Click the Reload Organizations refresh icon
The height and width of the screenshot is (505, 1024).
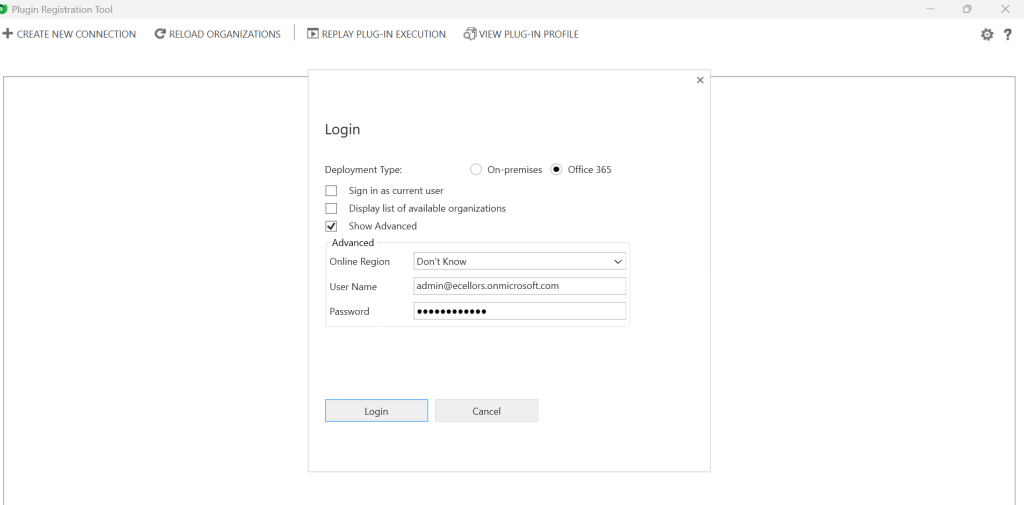[160, 34]
